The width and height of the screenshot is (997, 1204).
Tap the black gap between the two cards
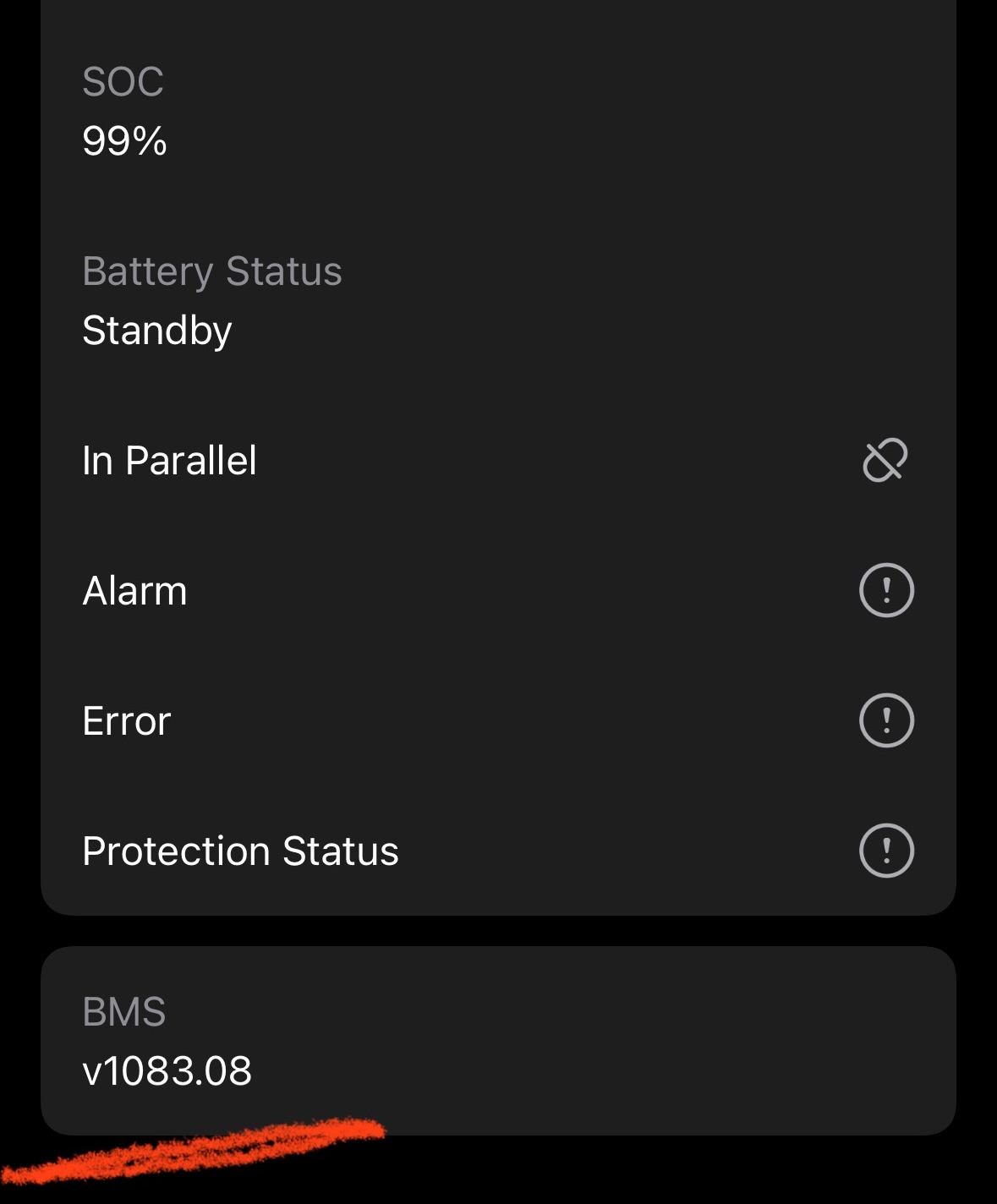point(499,931)
